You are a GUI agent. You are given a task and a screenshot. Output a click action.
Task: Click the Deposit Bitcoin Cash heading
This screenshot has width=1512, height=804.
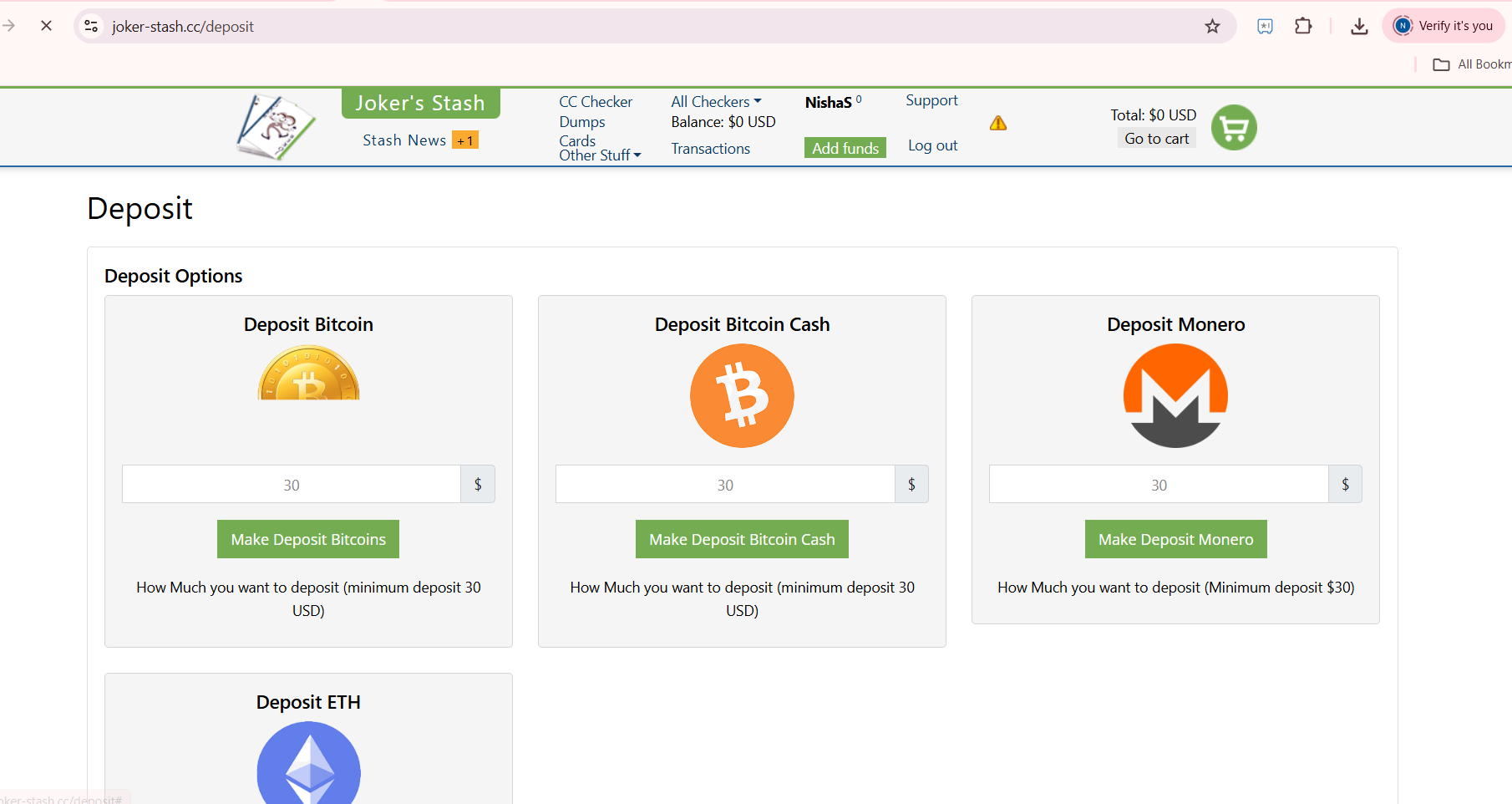(742, 324)
